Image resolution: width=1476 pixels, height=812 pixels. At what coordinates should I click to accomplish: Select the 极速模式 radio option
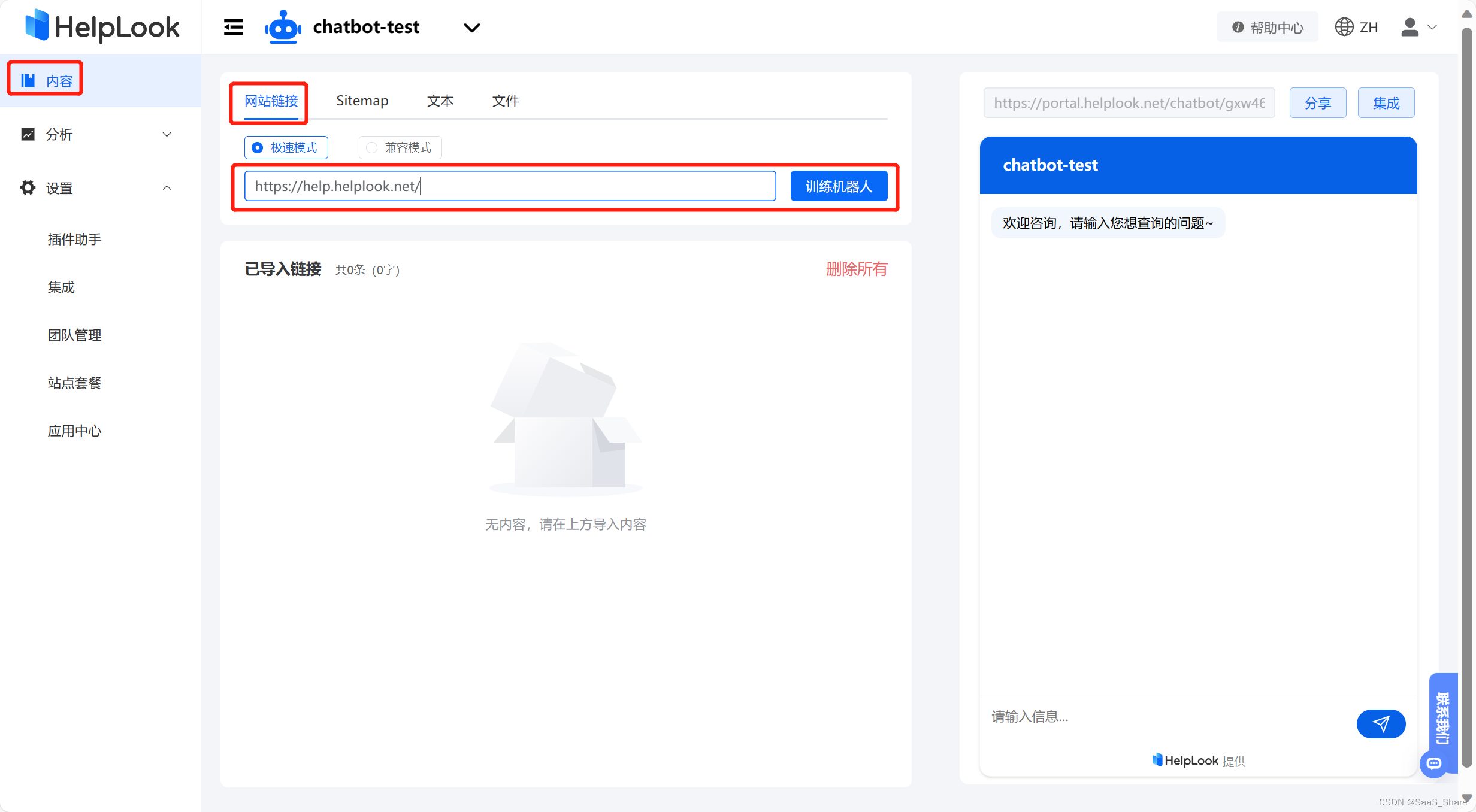(258, 148)
